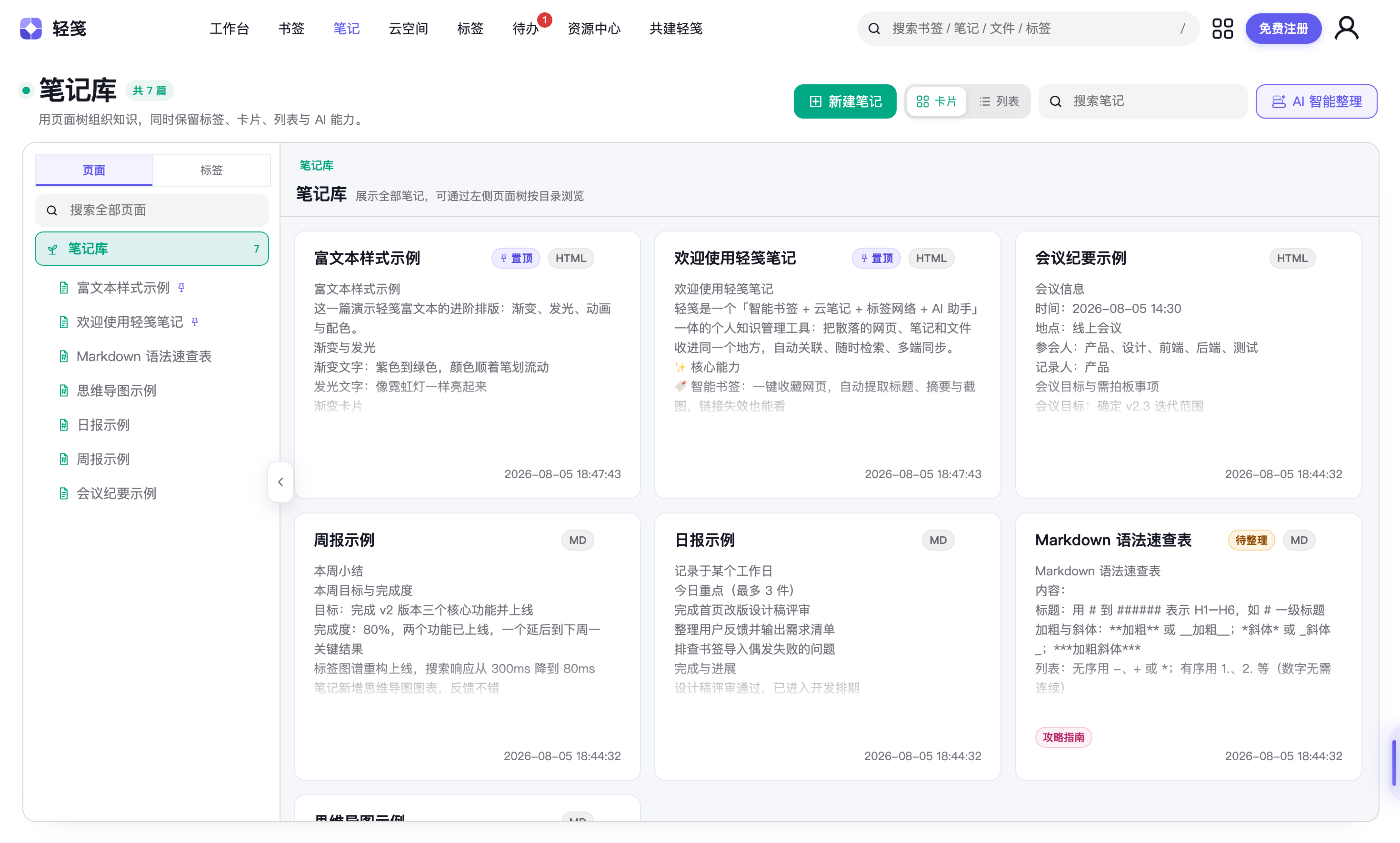Click the MD badge on 日报示例 card
The image size is (1400, 843).
[938, 540]
